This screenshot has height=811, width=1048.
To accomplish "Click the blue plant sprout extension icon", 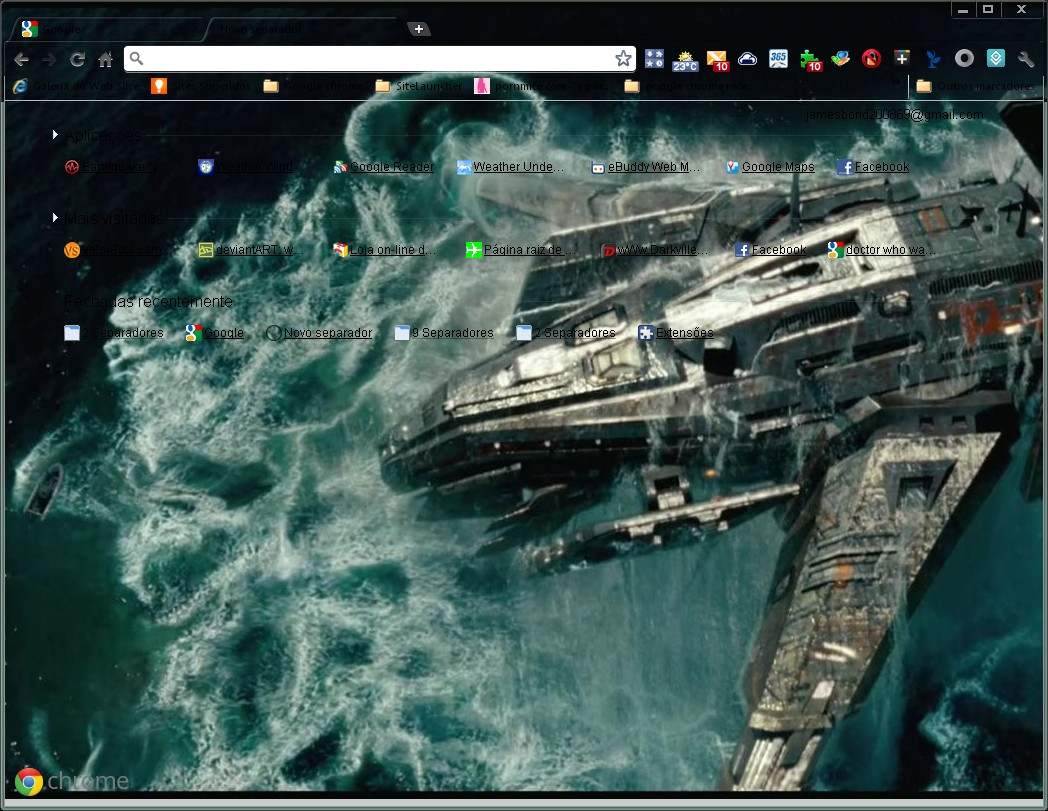I will point(933,59).
